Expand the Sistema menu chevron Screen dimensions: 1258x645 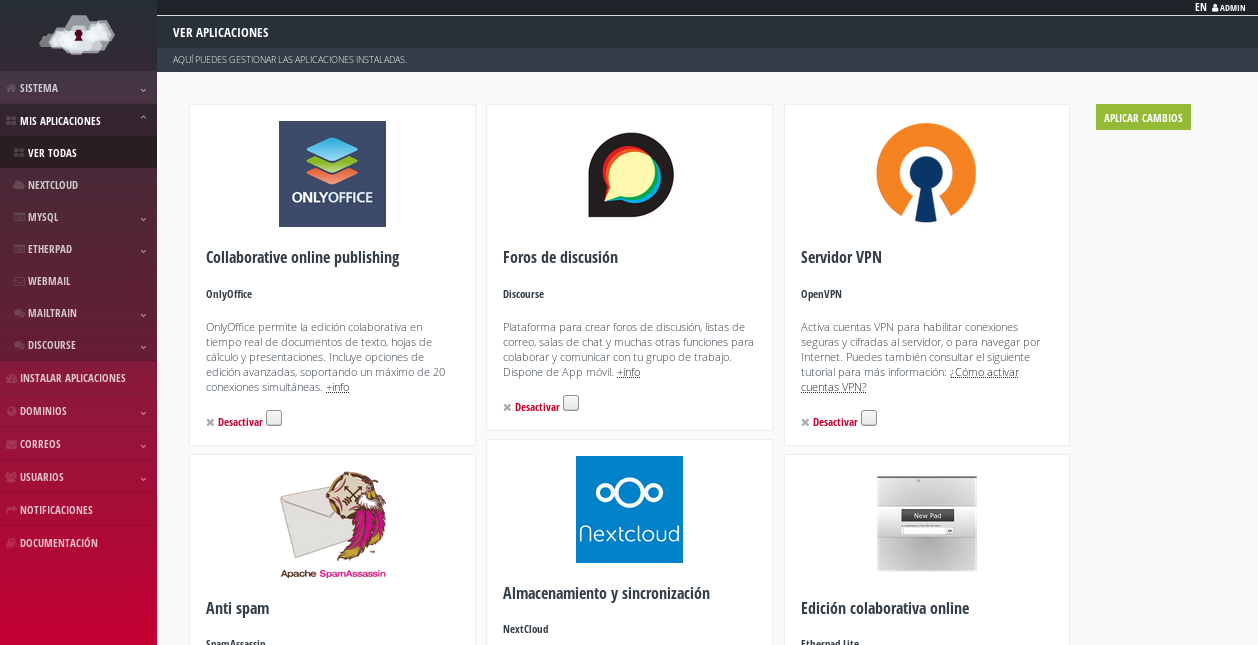143,89
